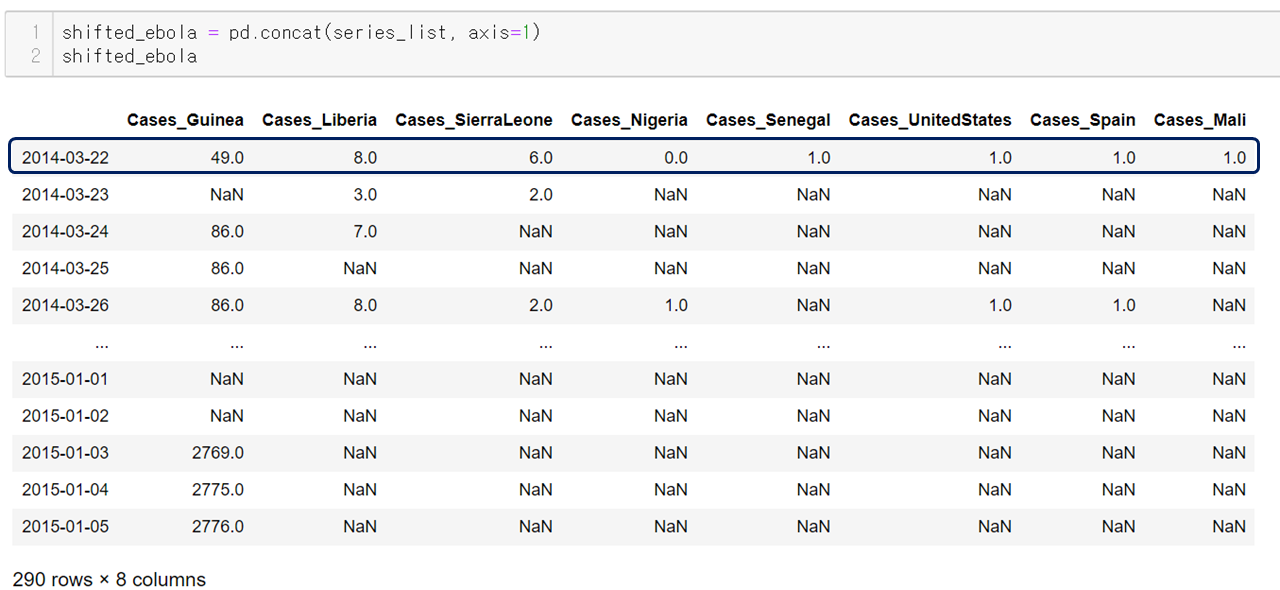Click the 2014-03-23 row index

click(x=65, y=195)
